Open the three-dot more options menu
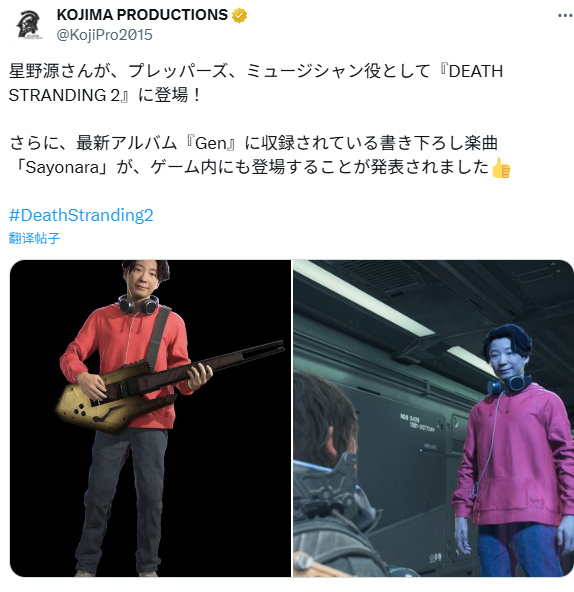This screenshot has width=574, height=592. (x=565, y=15)
